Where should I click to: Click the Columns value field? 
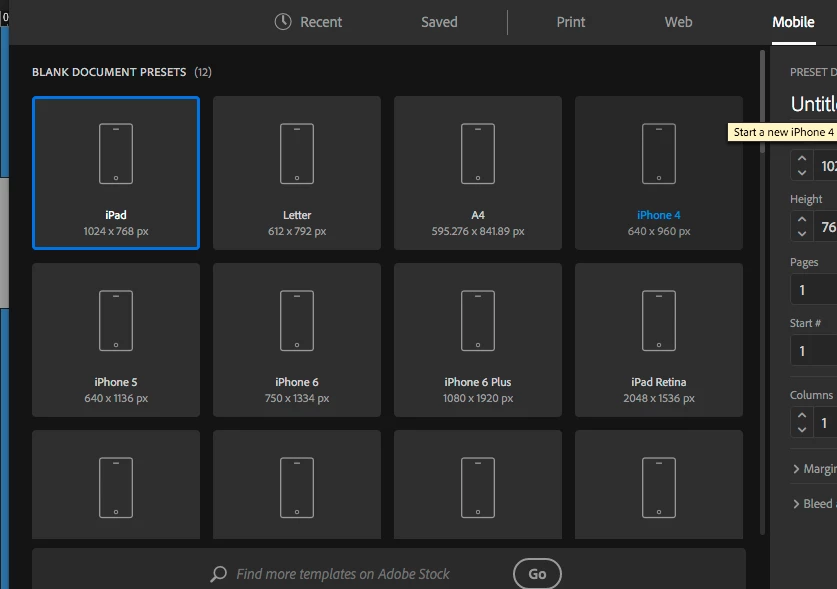tap(825, 422)
